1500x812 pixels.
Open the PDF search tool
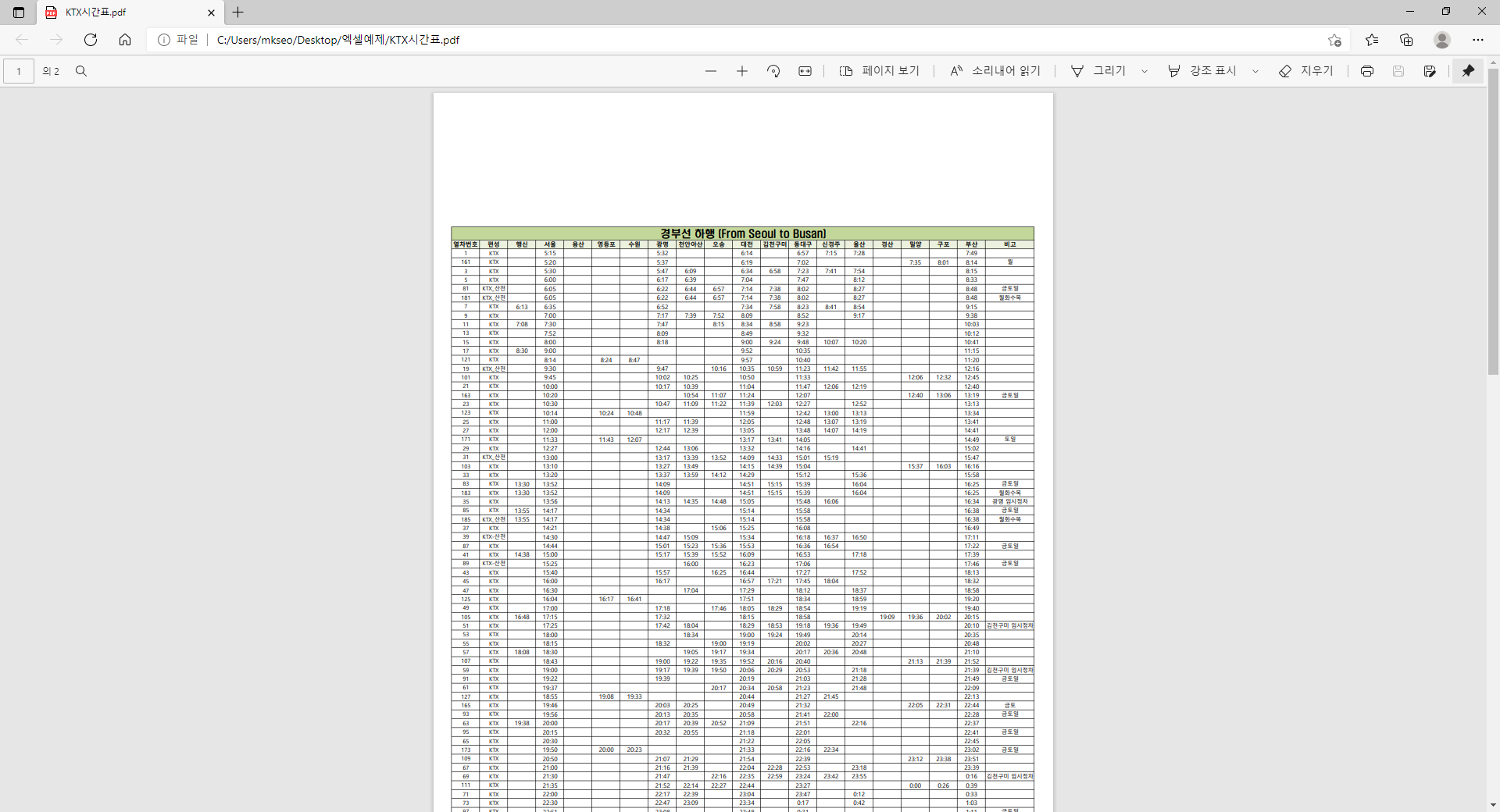coord(81,71)
